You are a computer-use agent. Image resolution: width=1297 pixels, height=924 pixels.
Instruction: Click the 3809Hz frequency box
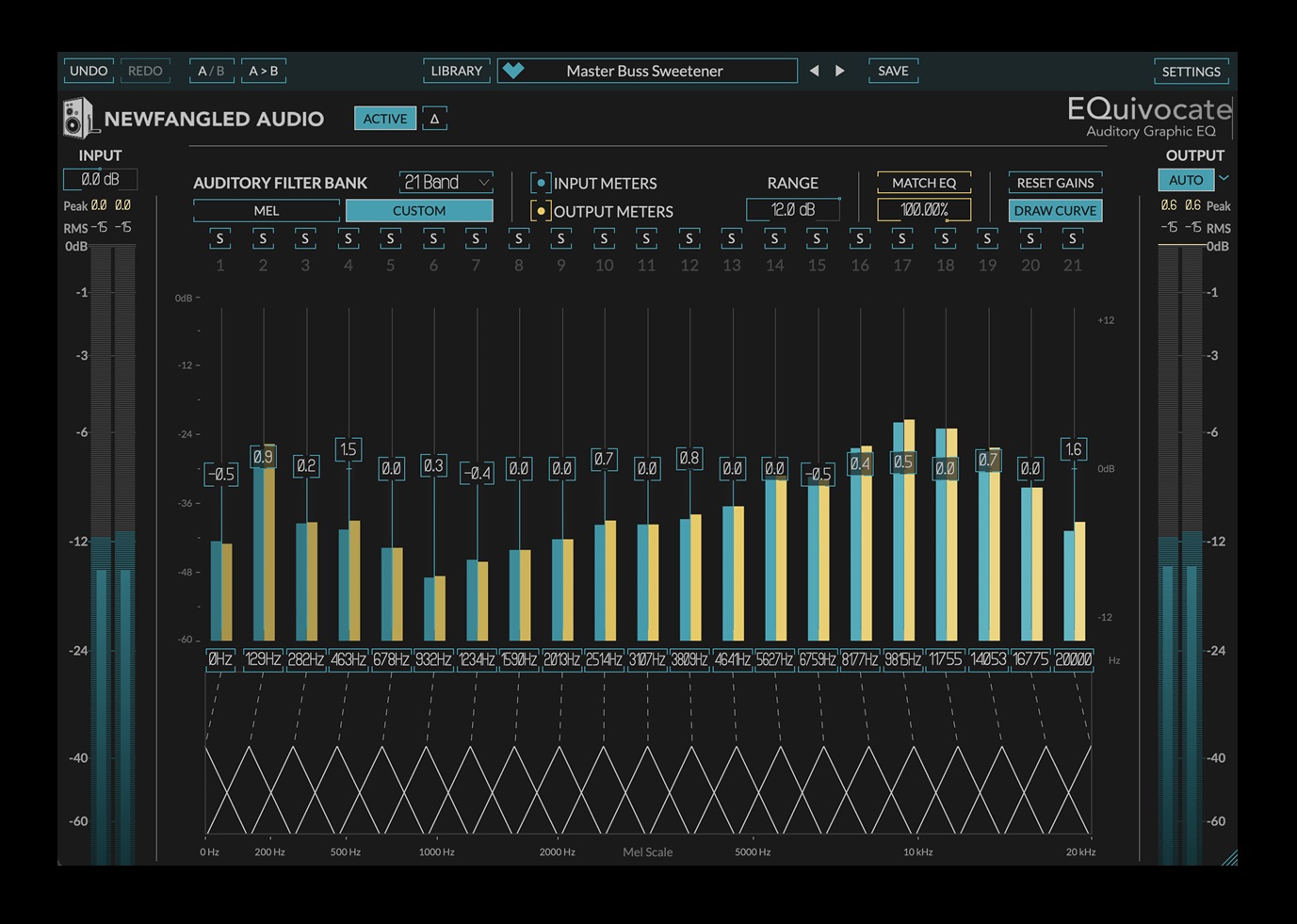click(x=689, y=660)
